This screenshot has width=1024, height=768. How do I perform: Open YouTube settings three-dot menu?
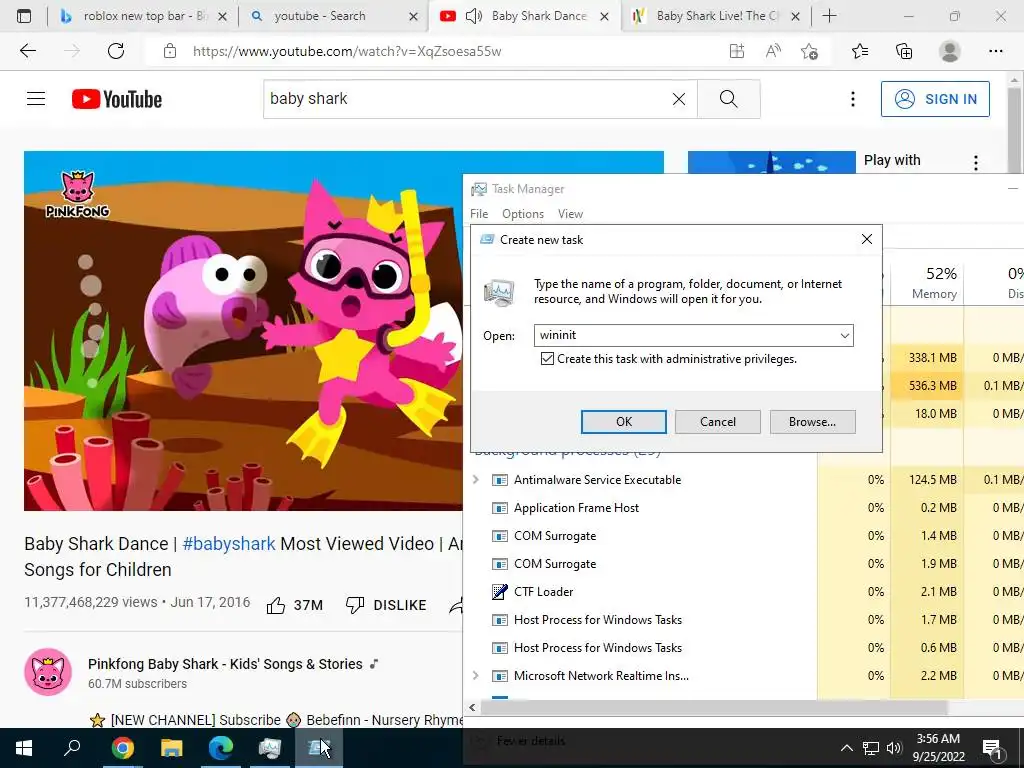tap(852, 99)
